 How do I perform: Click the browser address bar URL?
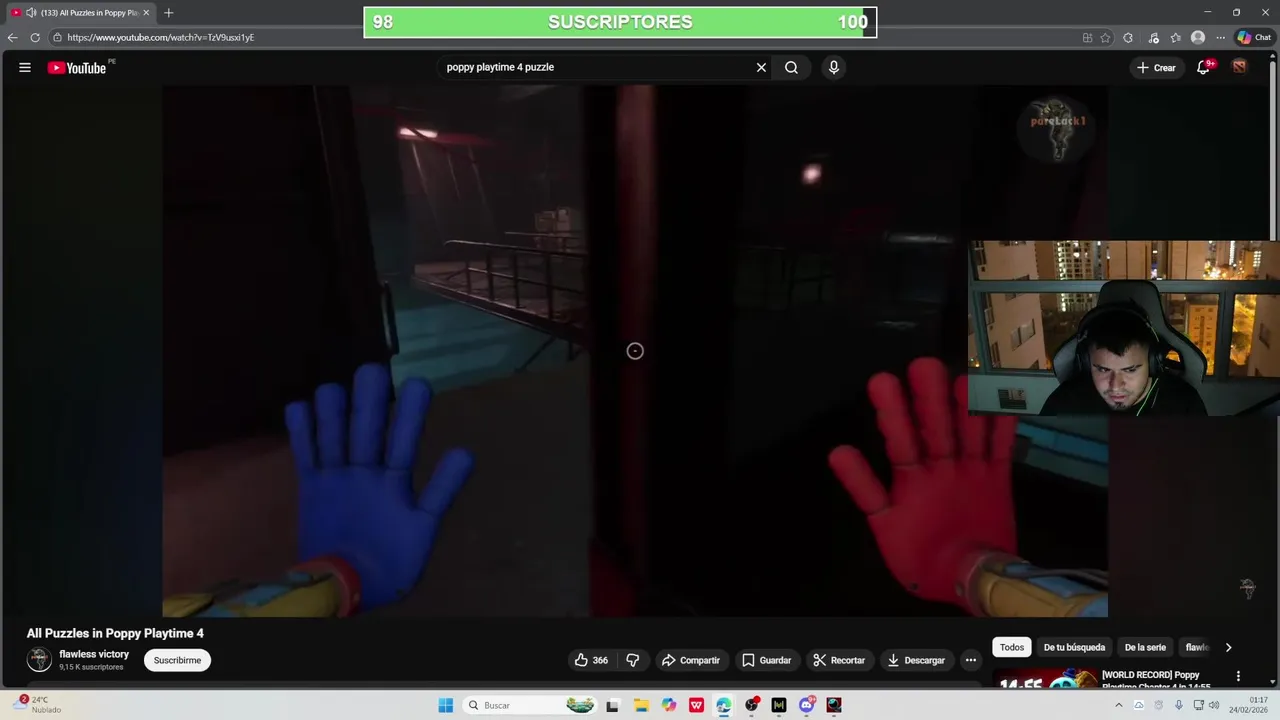click(x=161, y=37)
